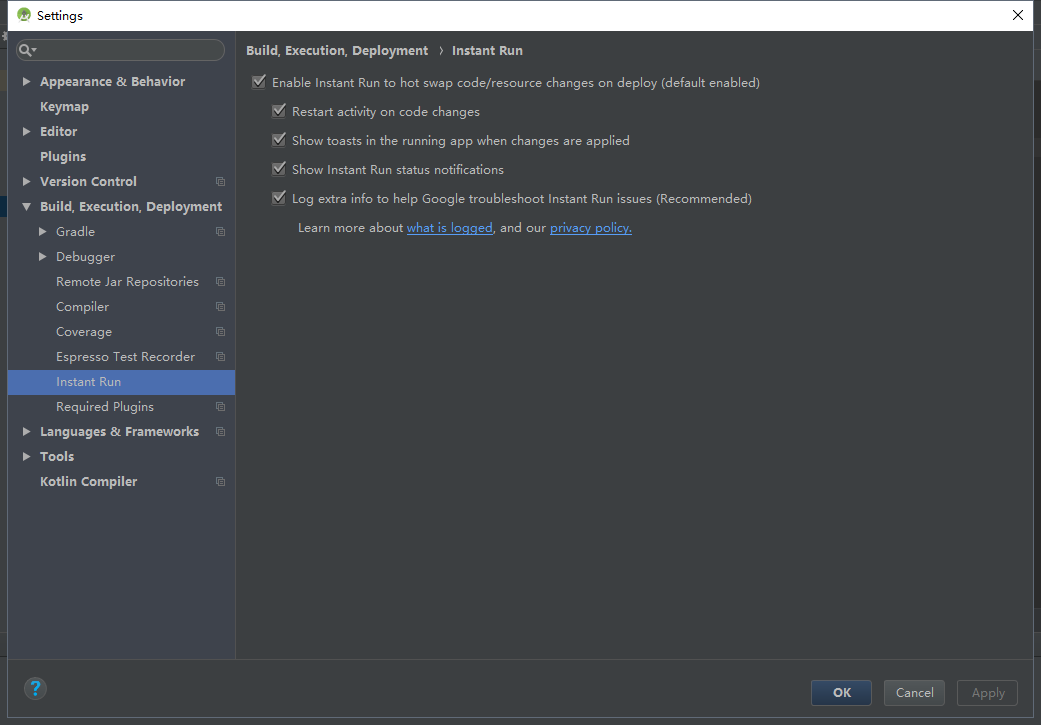Select the Compiler settings item
1041x725 pixels.
82,307
